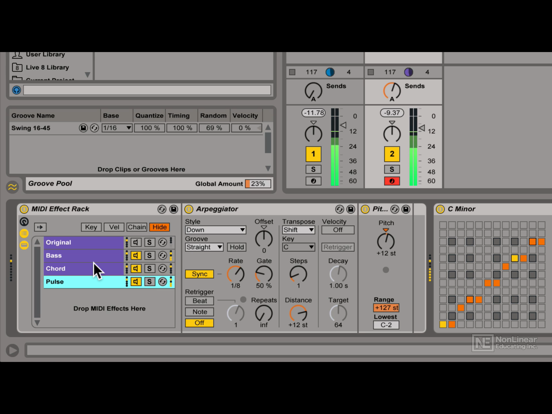This screenshot has height=414, width=552.
Task: Solo the Pulse chain
Action: click(x=149, y=281)
